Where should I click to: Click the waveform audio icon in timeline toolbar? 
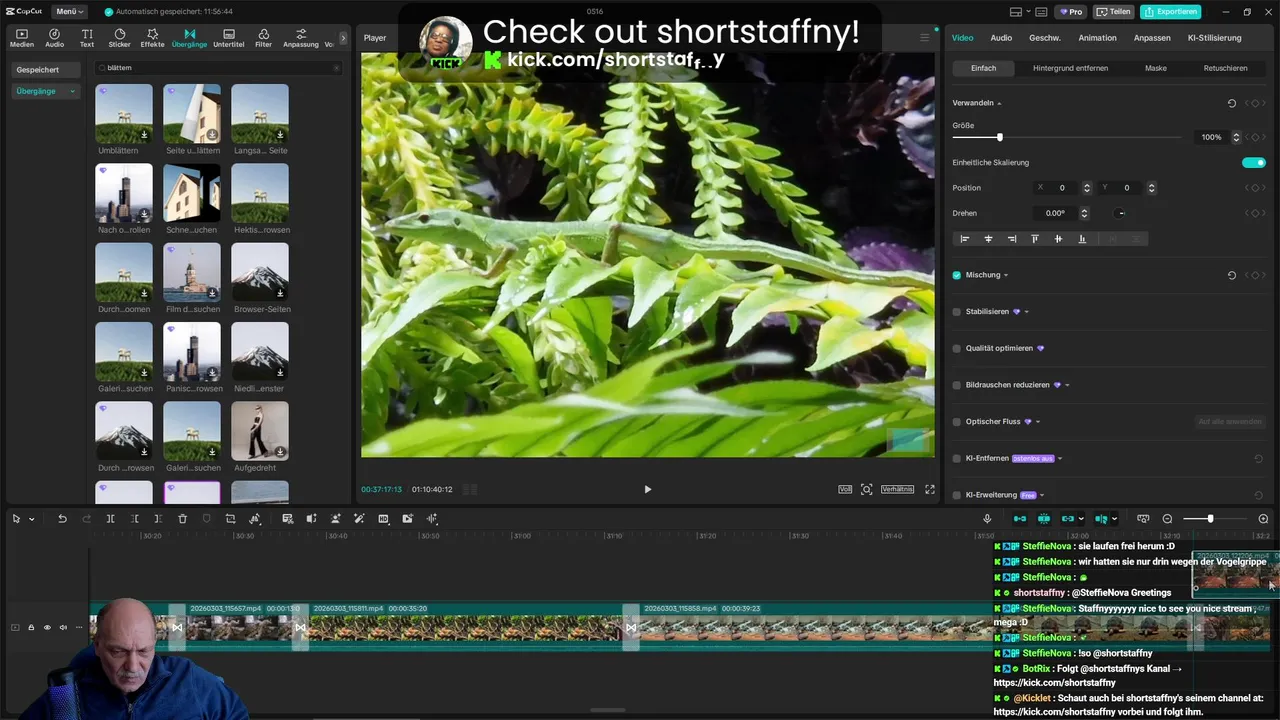click(432, 519)
